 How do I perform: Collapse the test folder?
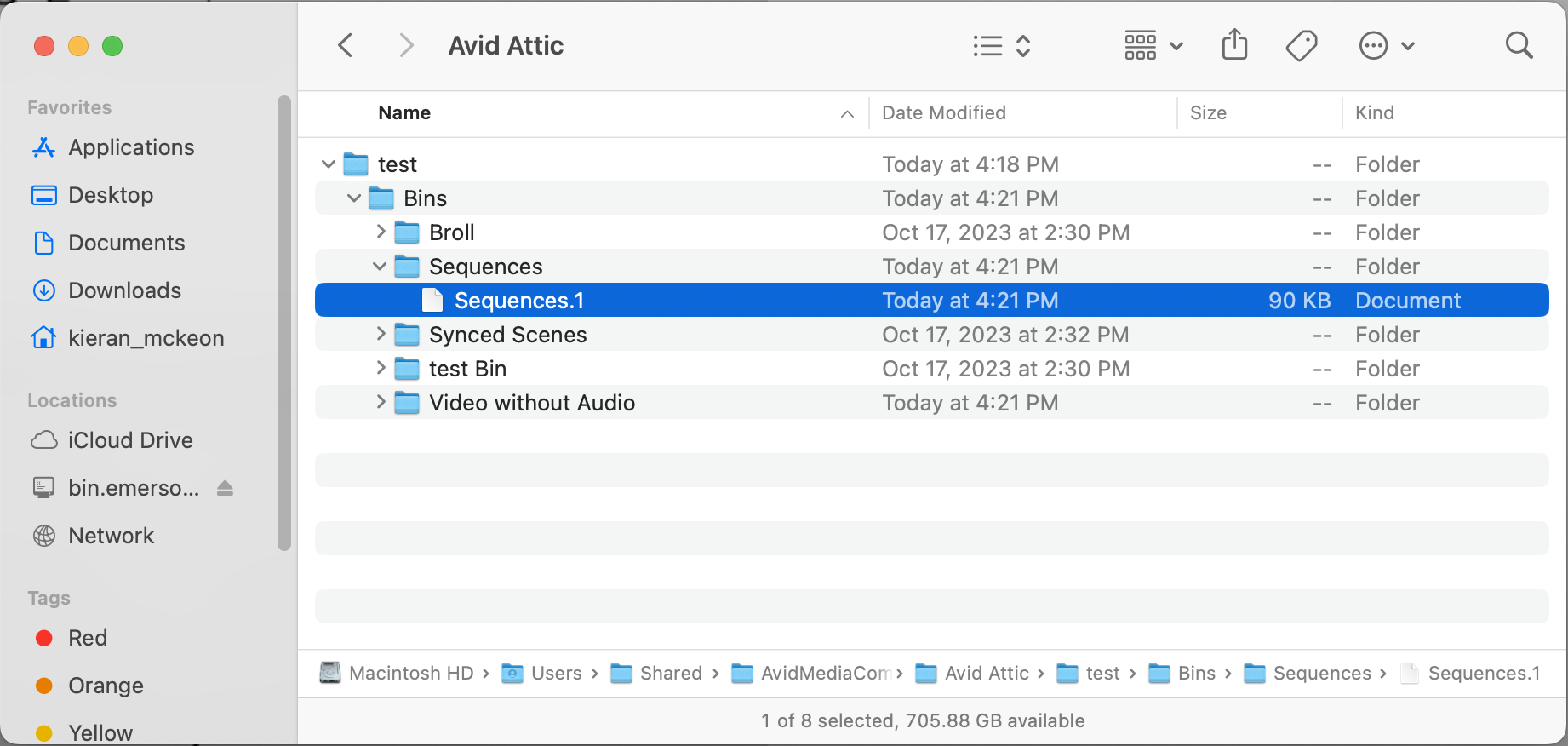pyautogui.click(x=329, y=164)
